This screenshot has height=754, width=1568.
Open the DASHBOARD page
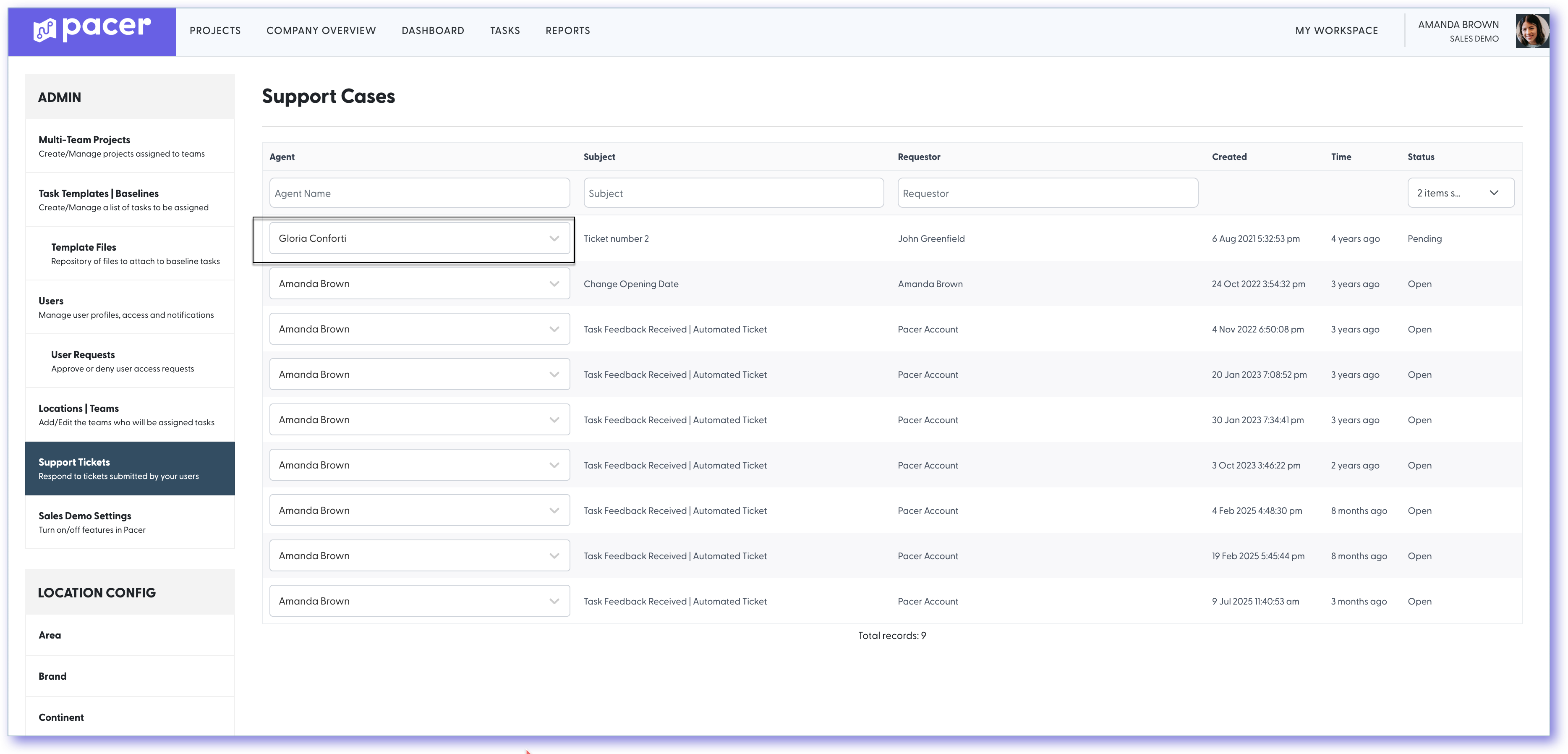coord(433,31)
